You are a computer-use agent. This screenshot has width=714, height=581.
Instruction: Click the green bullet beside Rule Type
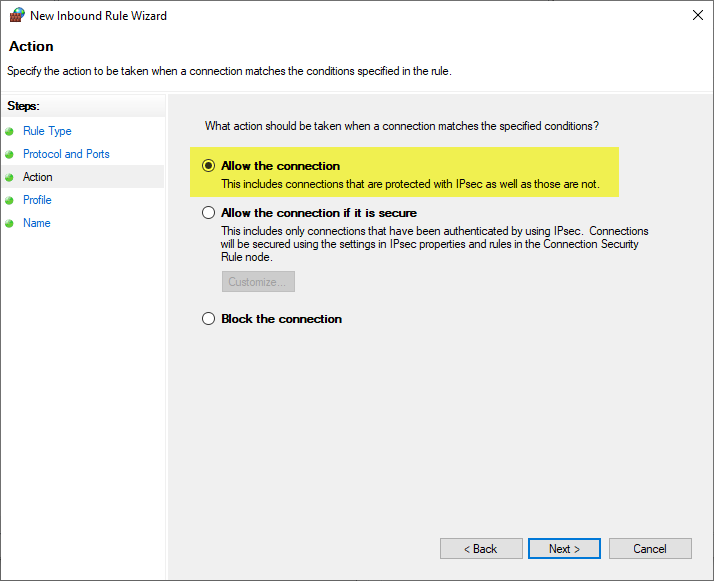click(10, 131)
